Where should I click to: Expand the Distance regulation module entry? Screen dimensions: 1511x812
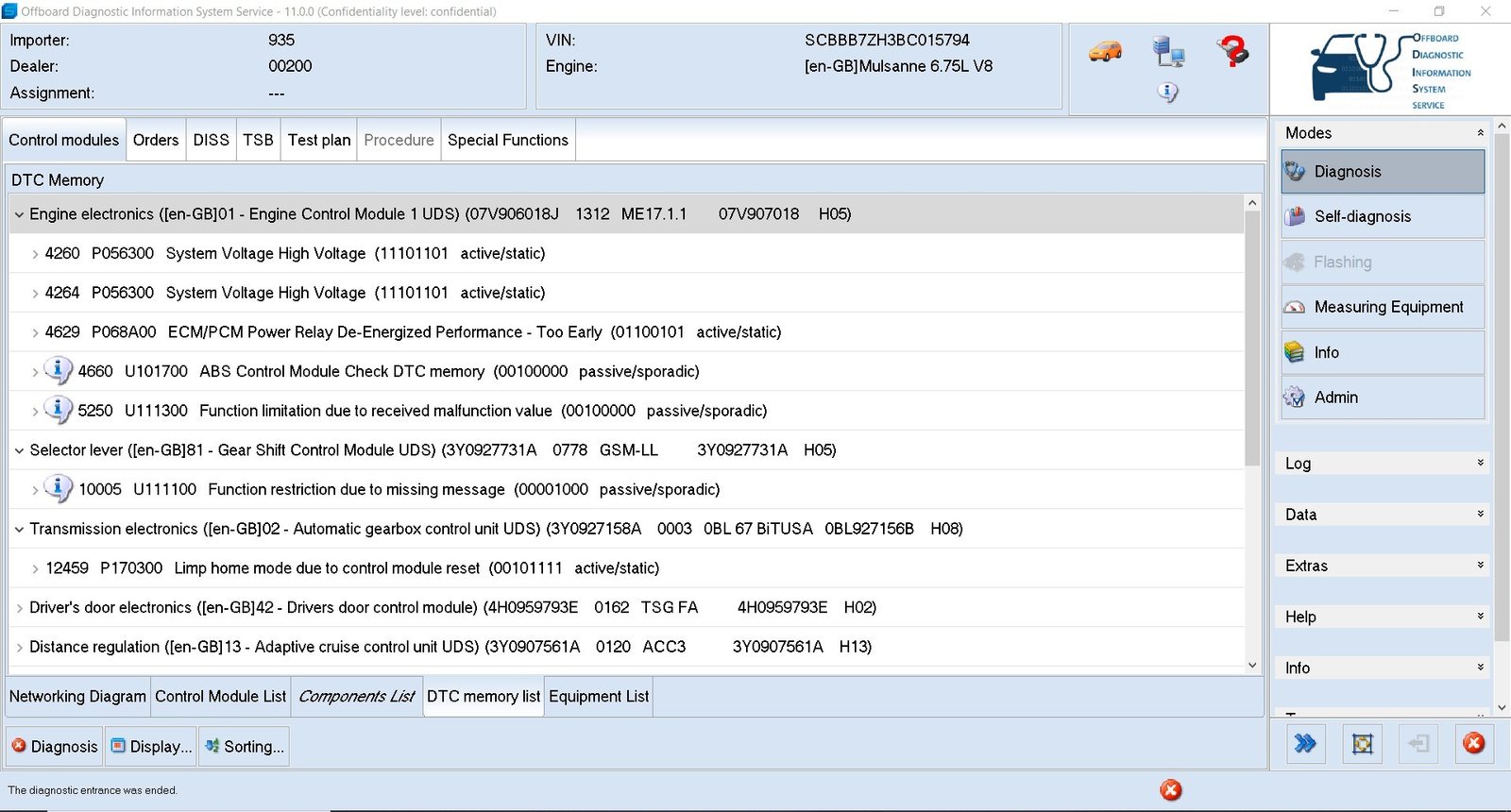coord(19,647)
